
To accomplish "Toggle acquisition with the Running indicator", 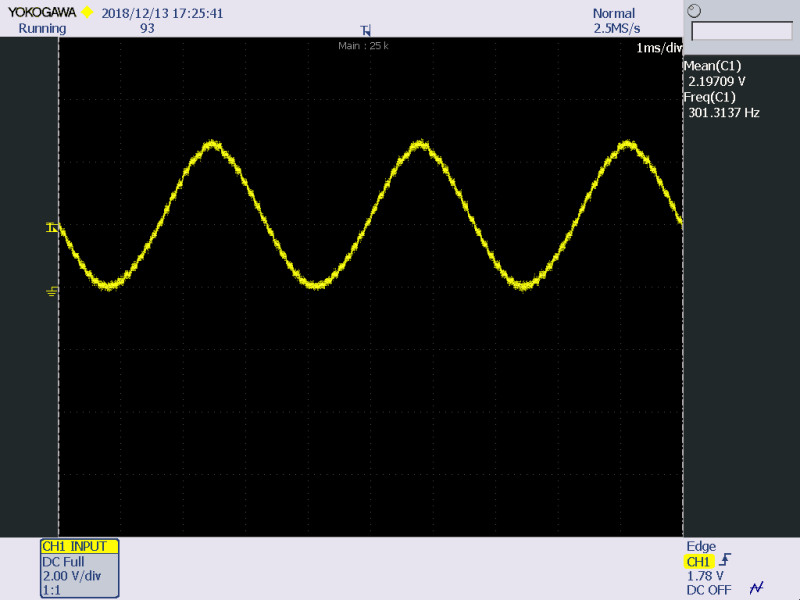I will pos(40,28).
